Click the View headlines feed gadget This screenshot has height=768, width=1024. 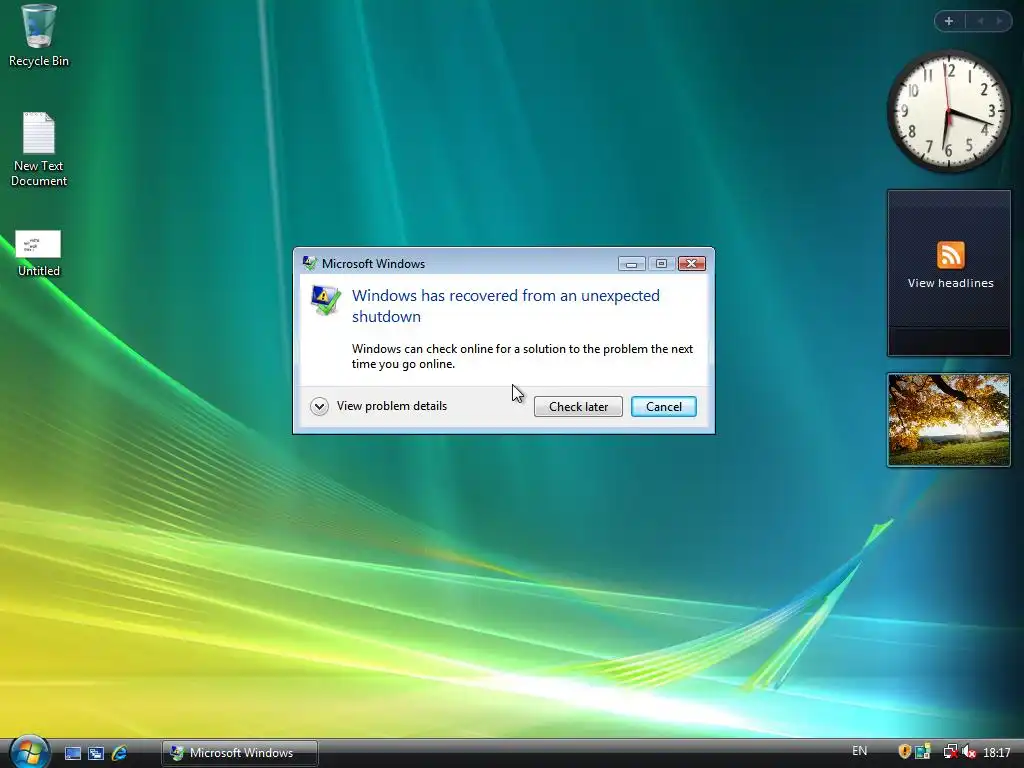[x=949, y=273]
